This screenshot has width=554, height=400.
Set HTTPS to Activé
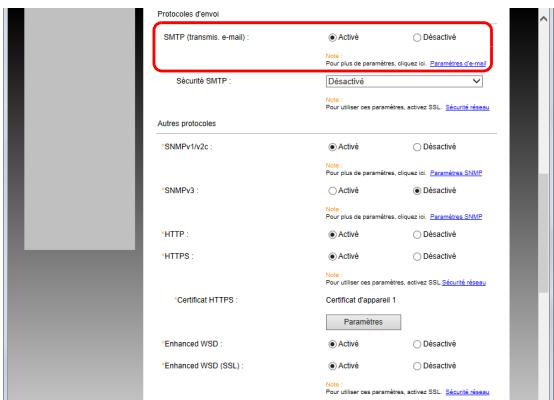tap(332, 257)
